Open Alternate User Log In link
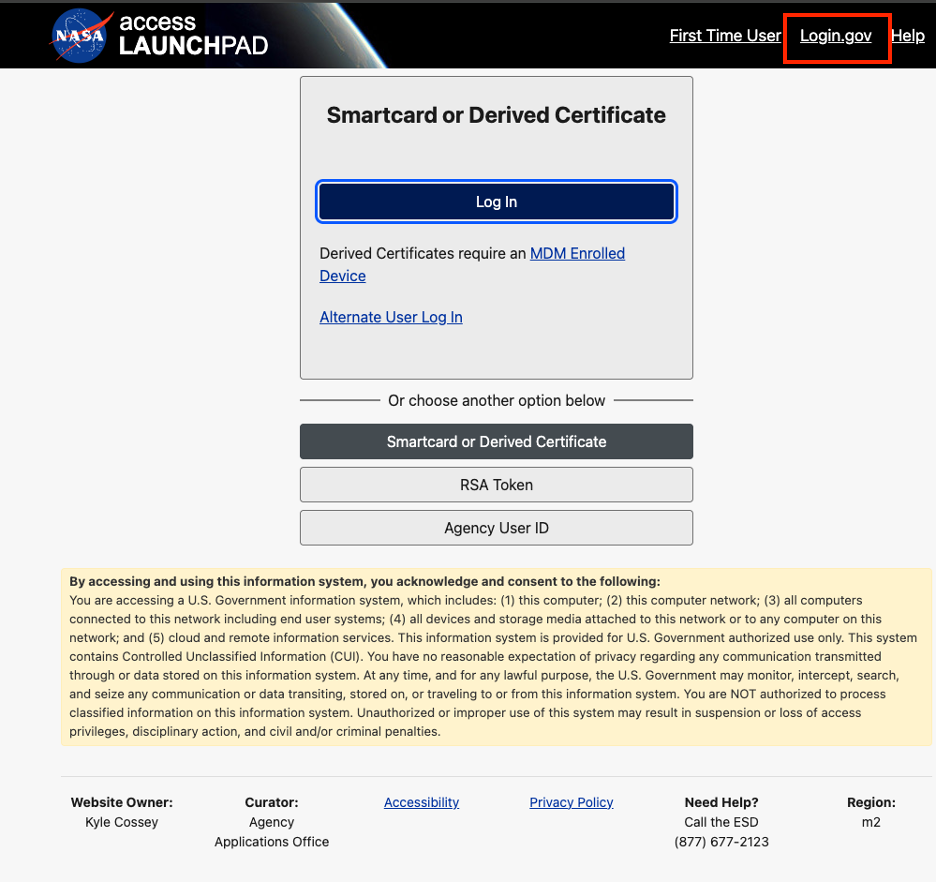This screenshot has width=936, height=882. tap(391, 317)
